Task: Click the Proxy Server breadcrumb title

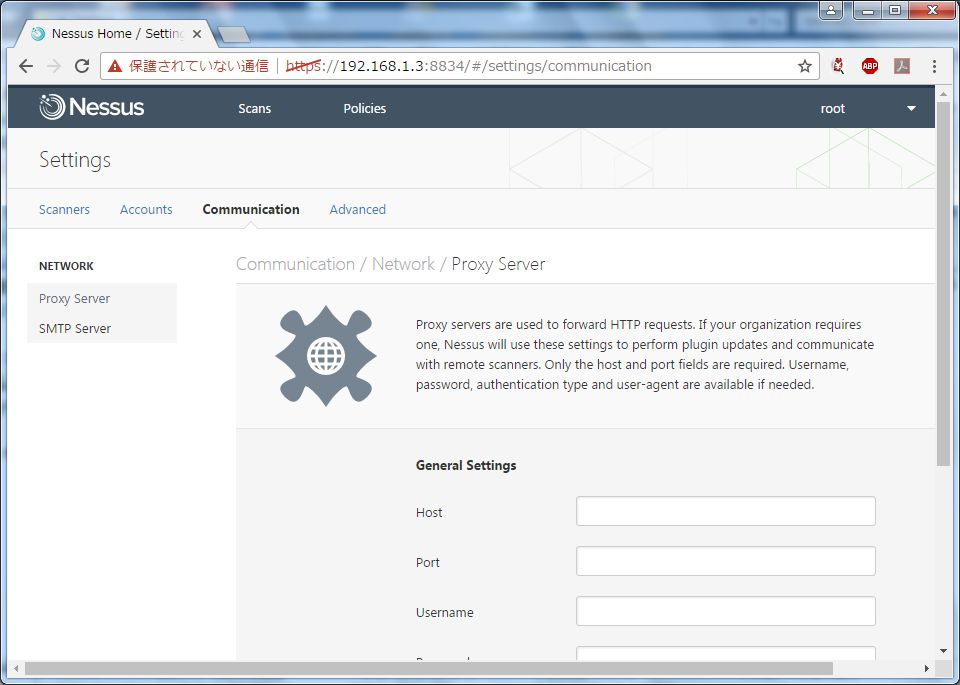Action: point(498,264)
